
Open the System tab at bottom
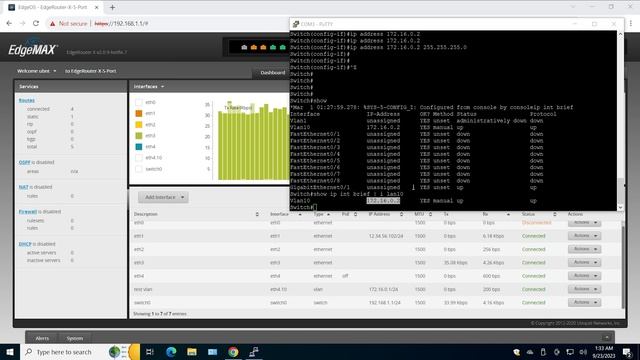(75, 338)
